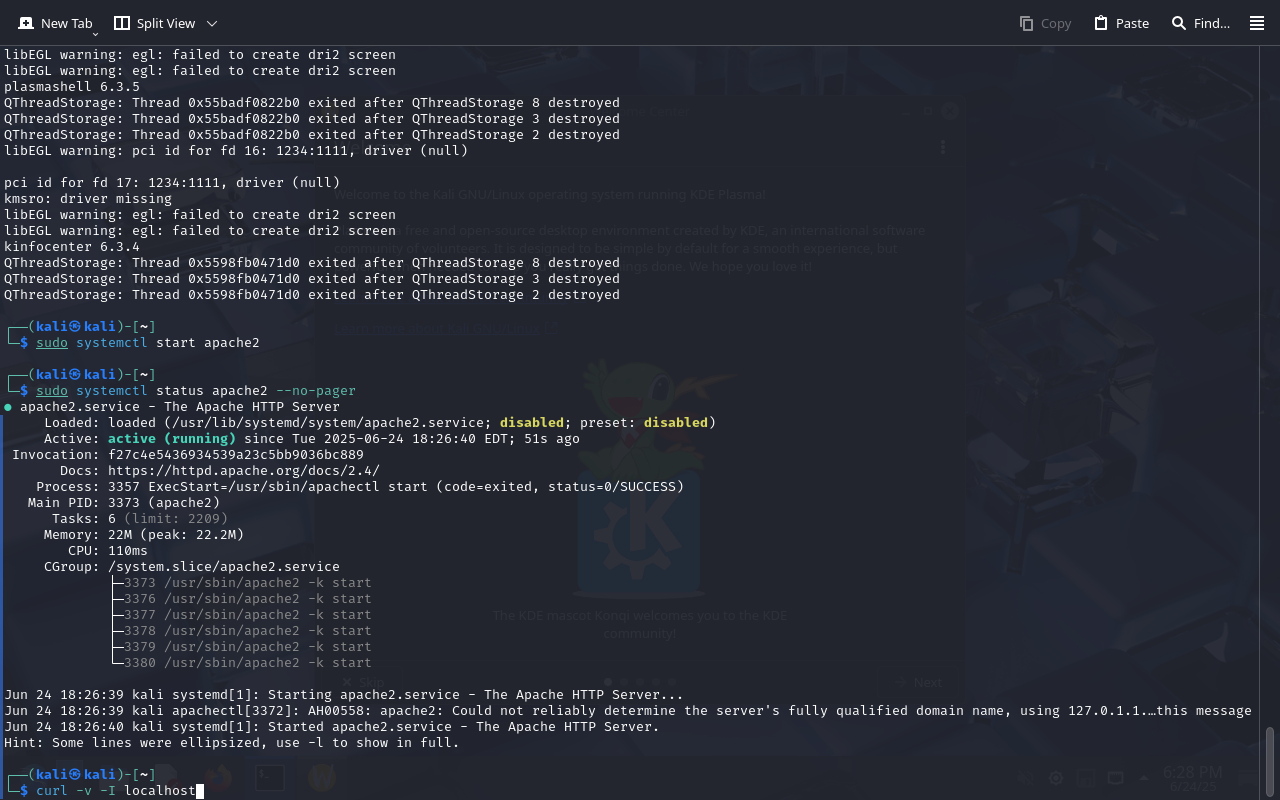Click 'Tasks: 6 (limit: 2209)' line

pyautogui.click(x=140, y=519)
